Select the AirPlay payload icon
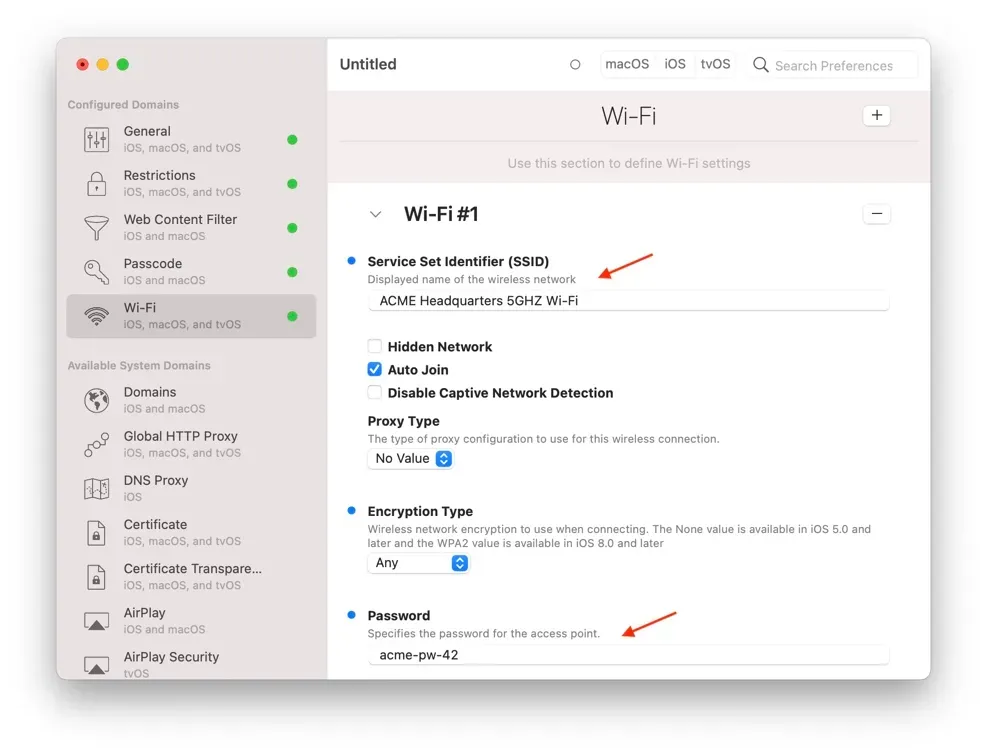This screenshot has width=987, height=754. point(95,620)
